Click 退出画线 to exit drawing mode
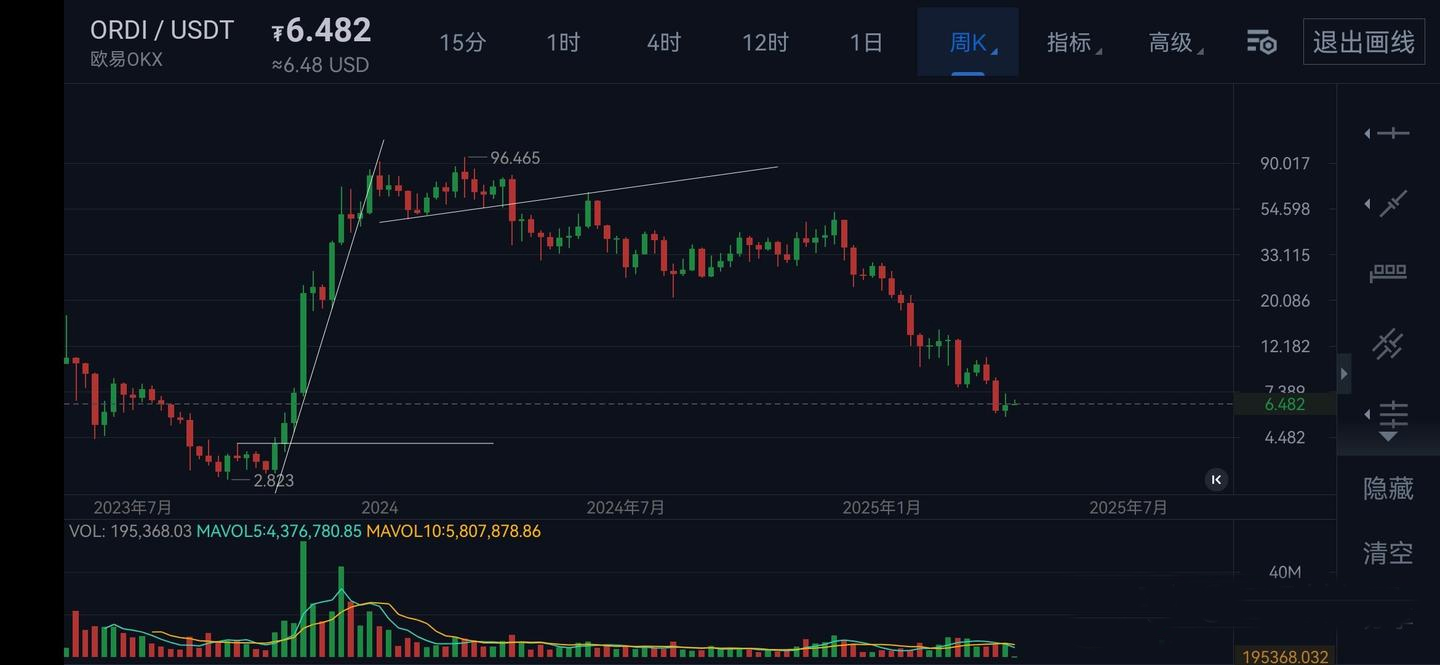The height and width of the screenshot is (665, 1440). (x=1364, y=42)
